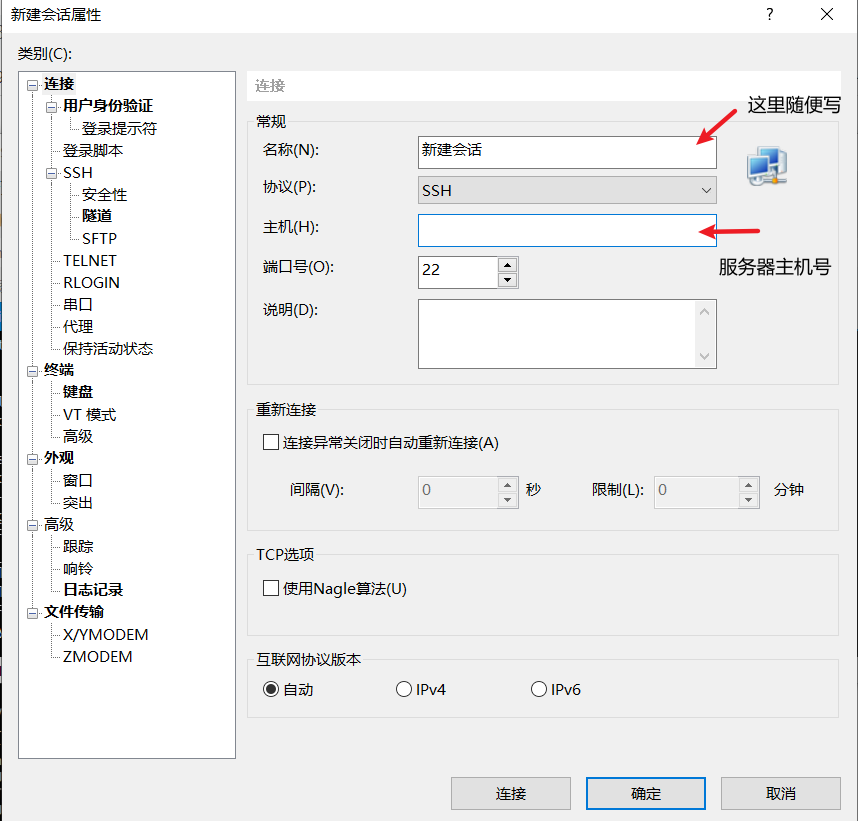
Task: Toggle 使用Nagle算法 option on
Action: coord(270,588)
